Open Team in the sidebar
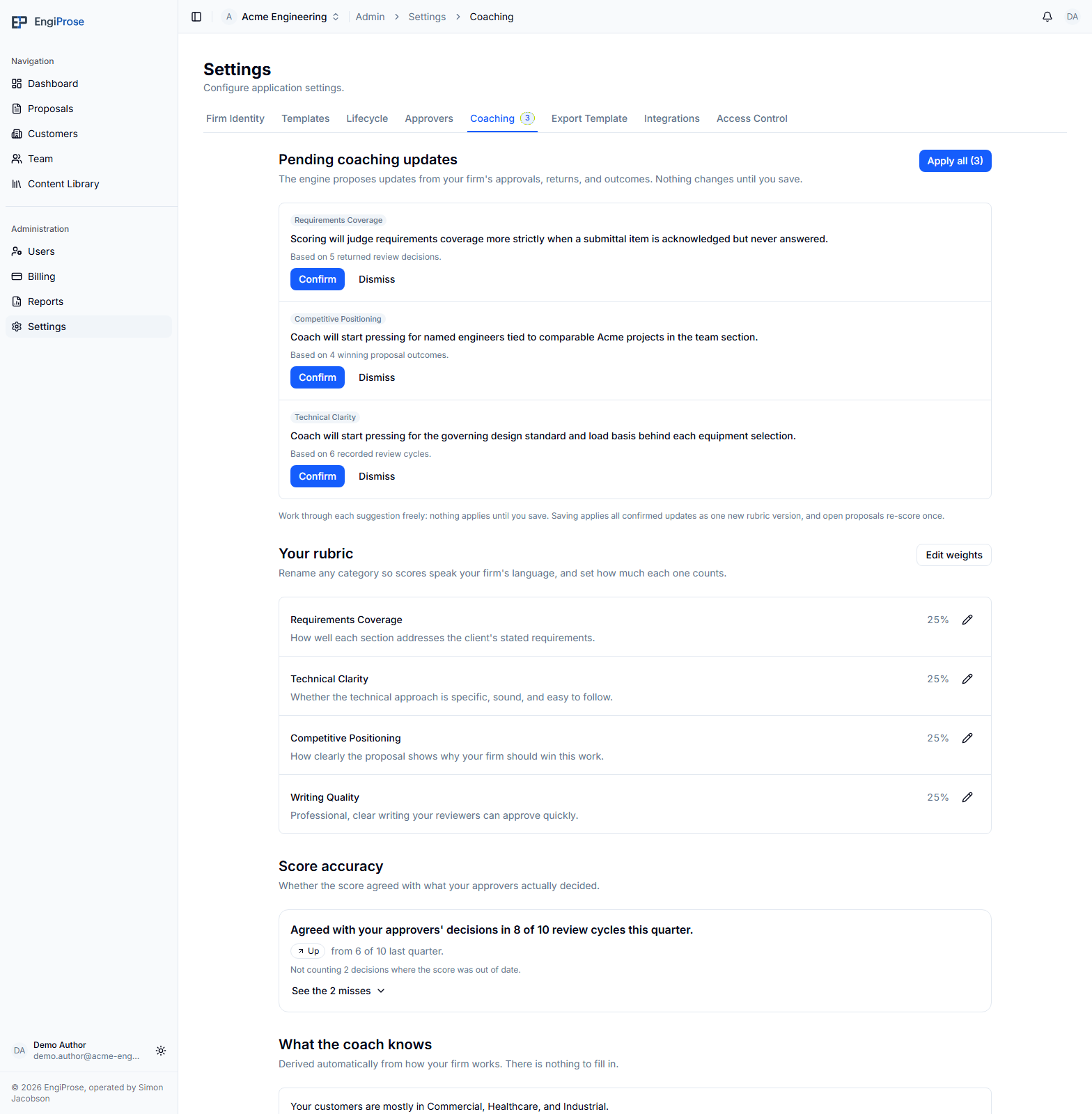The height and width of the screenshot is (1114, 1092). pyautogui.click(x=88, y=159)
